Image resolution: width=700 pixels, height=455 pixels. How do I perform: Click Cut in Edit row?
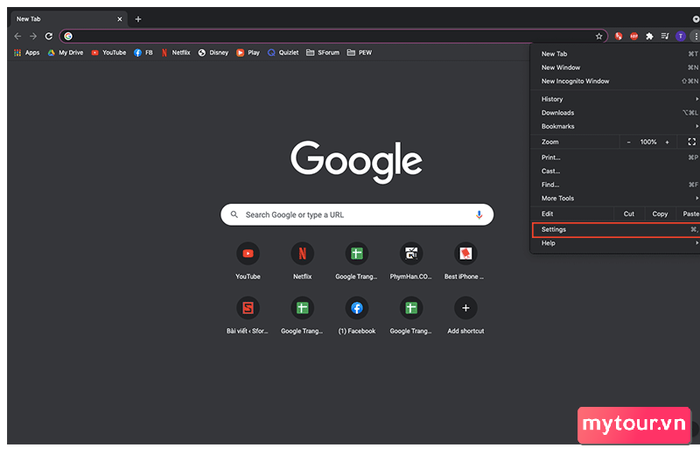[629, 214]
